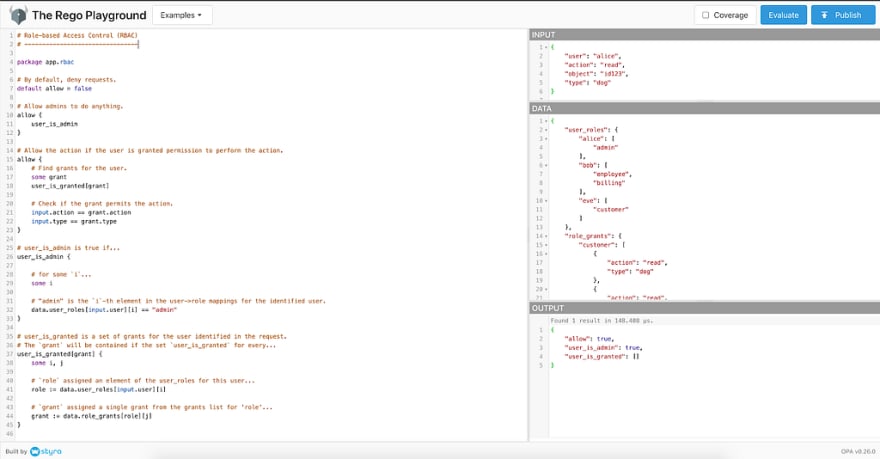Click the "some i, j" line
The height and width of the screenshot is (459, 880).
tap(47, 363)
